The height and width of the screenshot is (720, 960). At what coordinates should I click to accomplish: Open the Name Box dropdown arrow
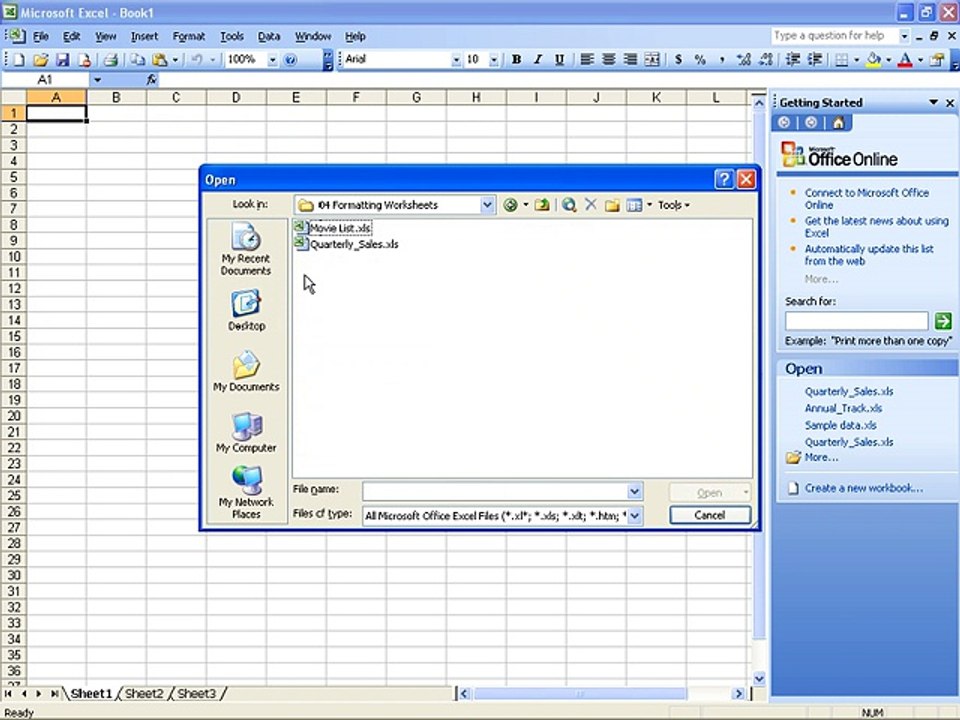tap(97, 80)
